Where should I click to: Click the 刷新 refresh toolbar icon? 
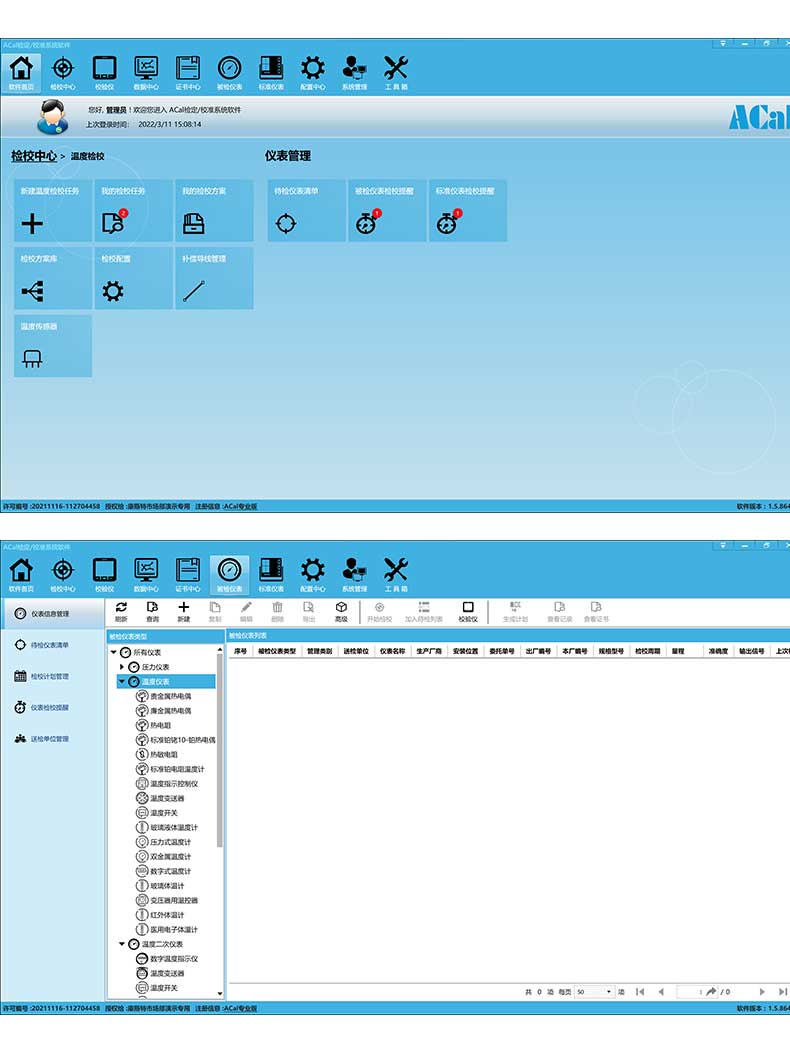(121, 611)
